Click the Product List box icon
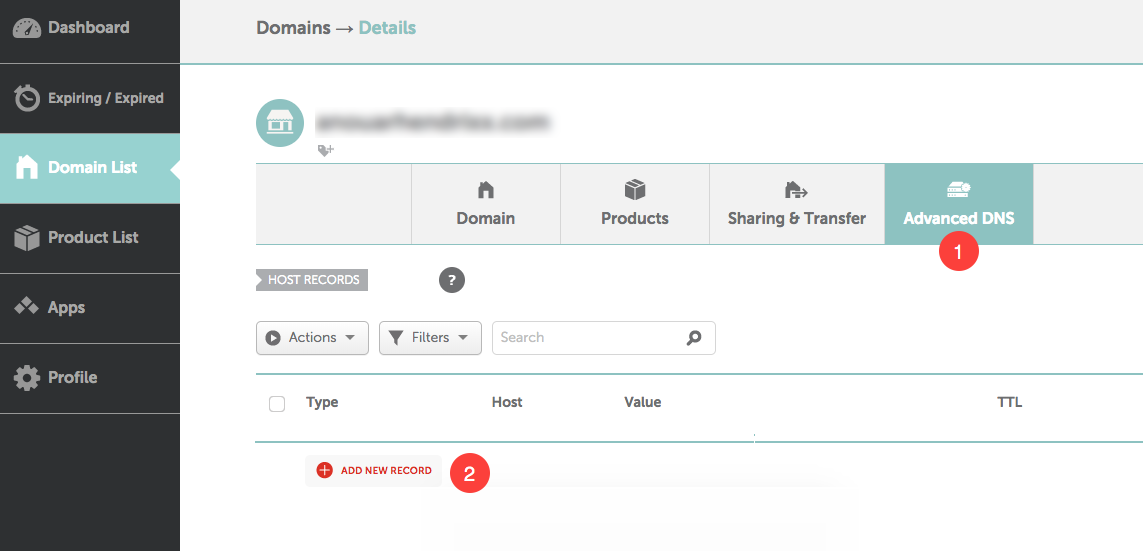This screenshot has width=1143, height=551. point(27,238)
